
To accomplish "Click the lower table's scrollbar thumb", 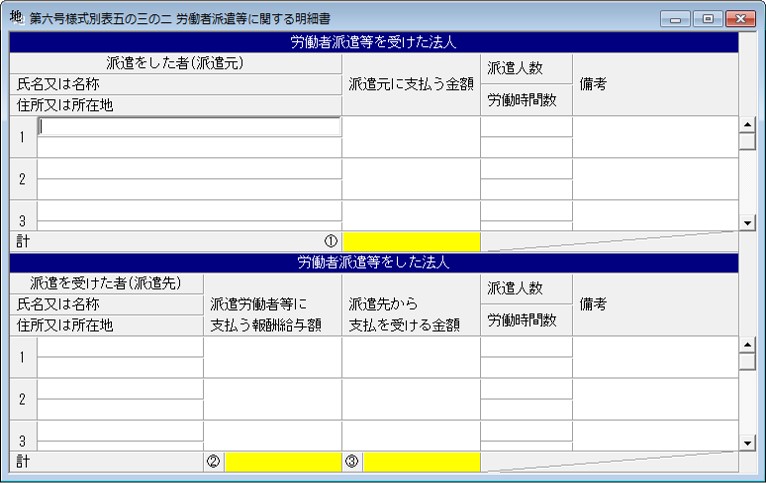I will point(747,361).
